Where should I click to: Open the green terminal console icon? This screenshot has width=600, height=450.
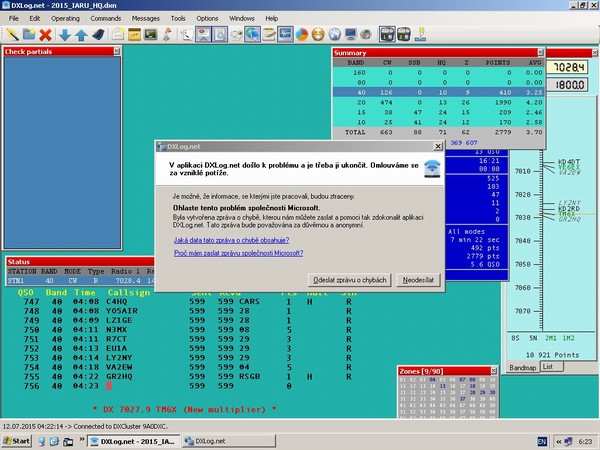[151, 34]
